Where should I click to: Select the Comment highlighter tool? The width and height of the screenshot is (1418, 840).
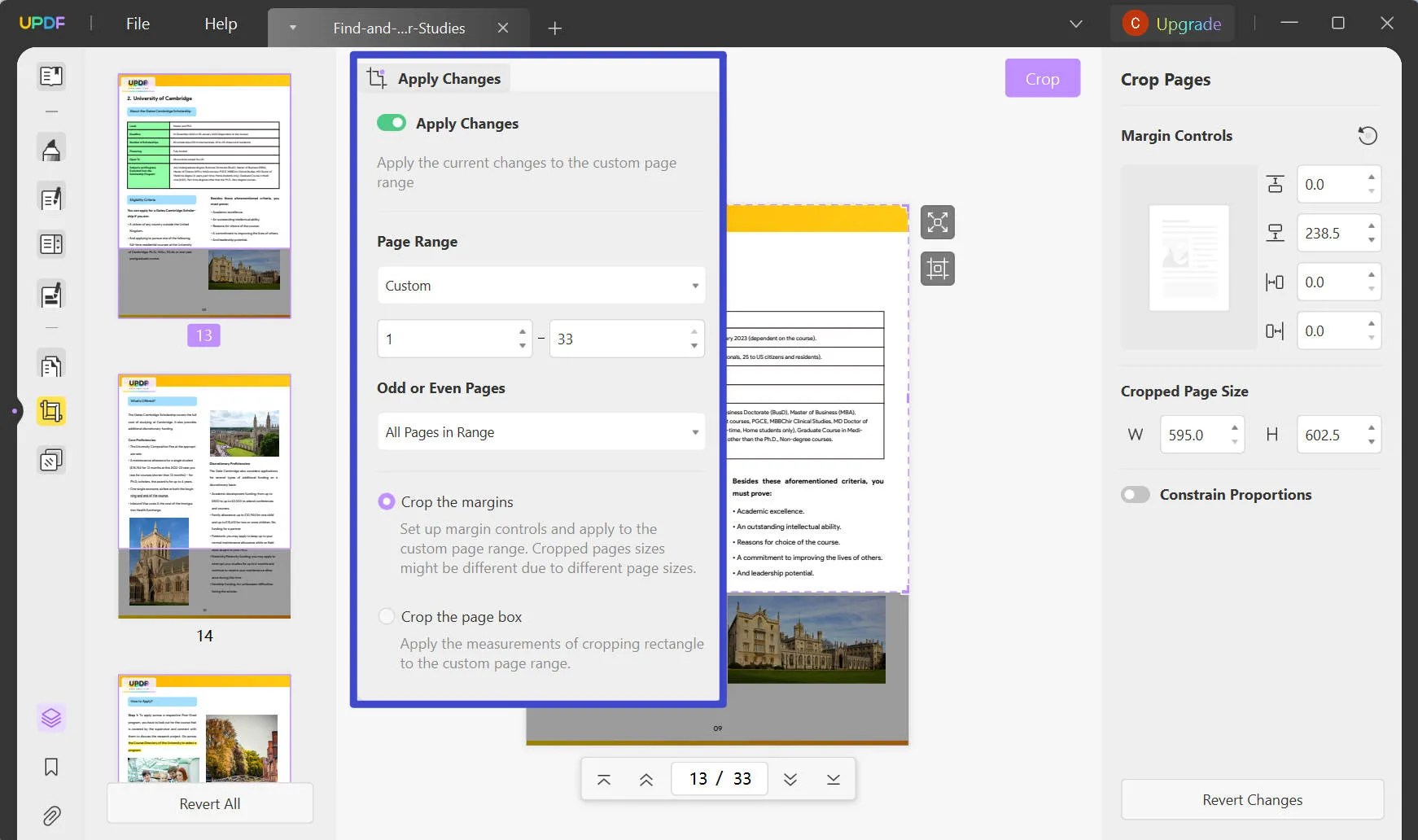coord(51,147)
